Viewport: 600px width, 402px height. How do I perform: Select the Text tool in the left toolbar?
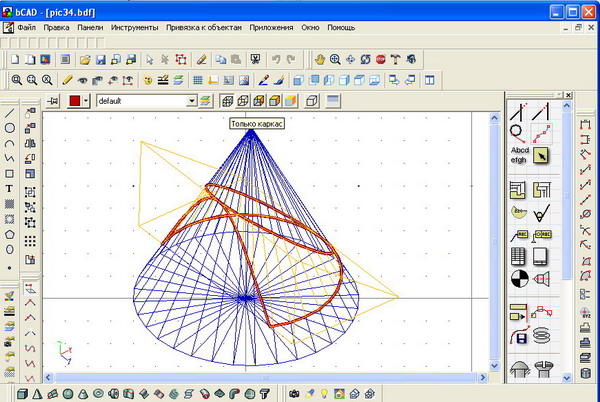point(10,188)
